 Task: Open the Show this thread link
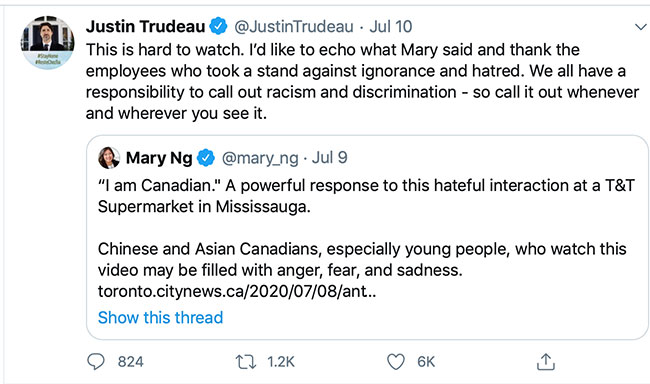(x=160, y=318)
